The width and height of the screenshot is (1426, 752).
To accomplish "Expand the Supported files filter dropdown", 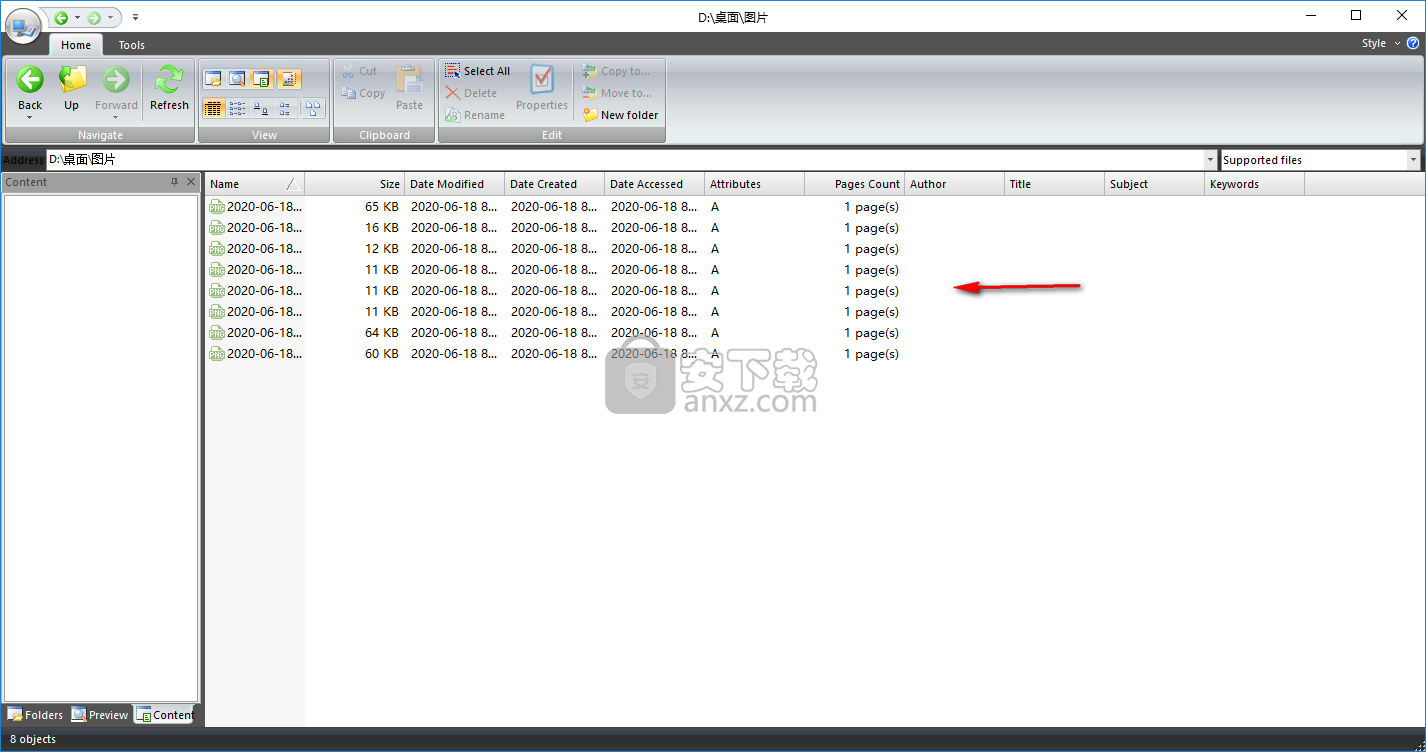I will point(1413,160).
